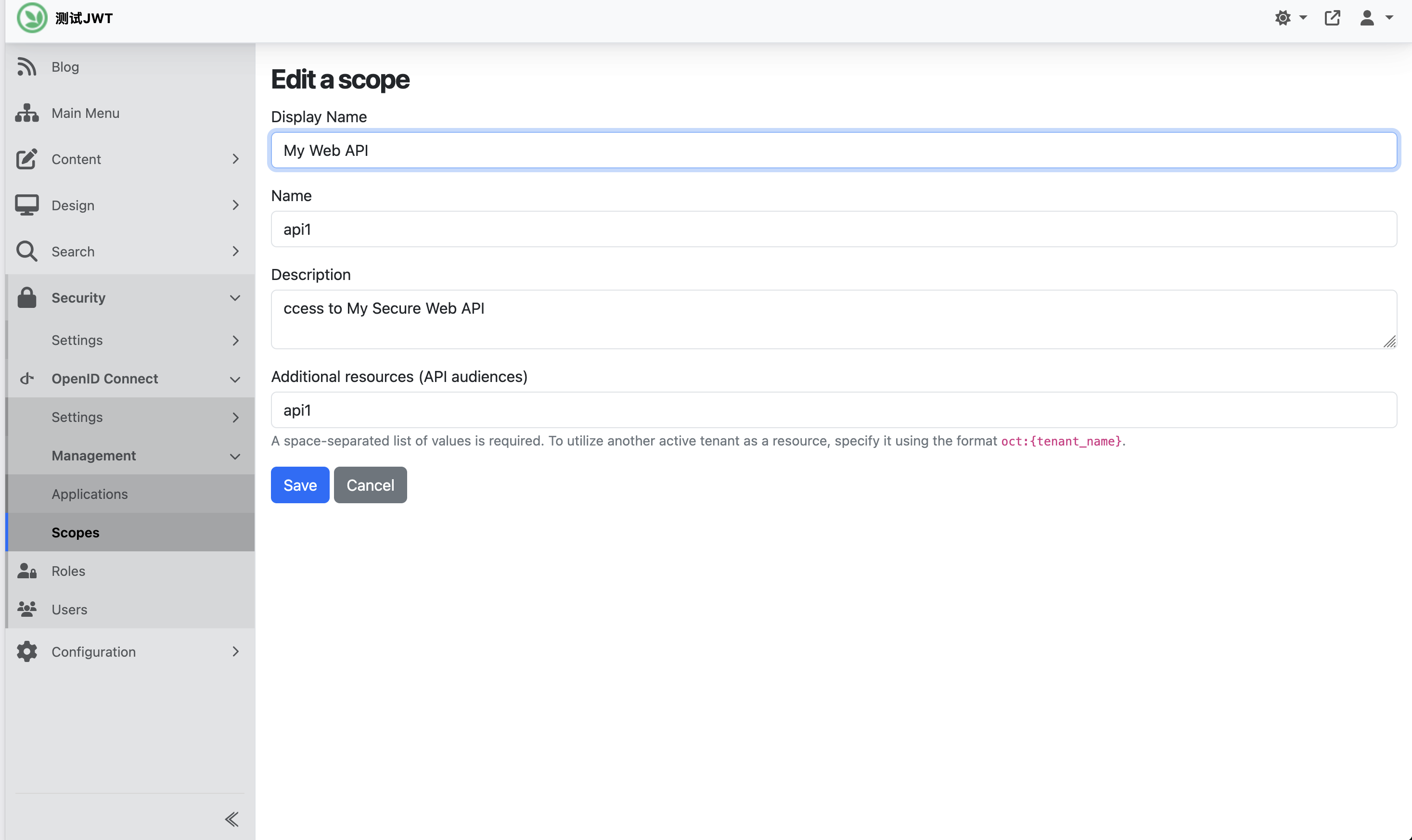Open the Configuration menu label

coord(93,651)
